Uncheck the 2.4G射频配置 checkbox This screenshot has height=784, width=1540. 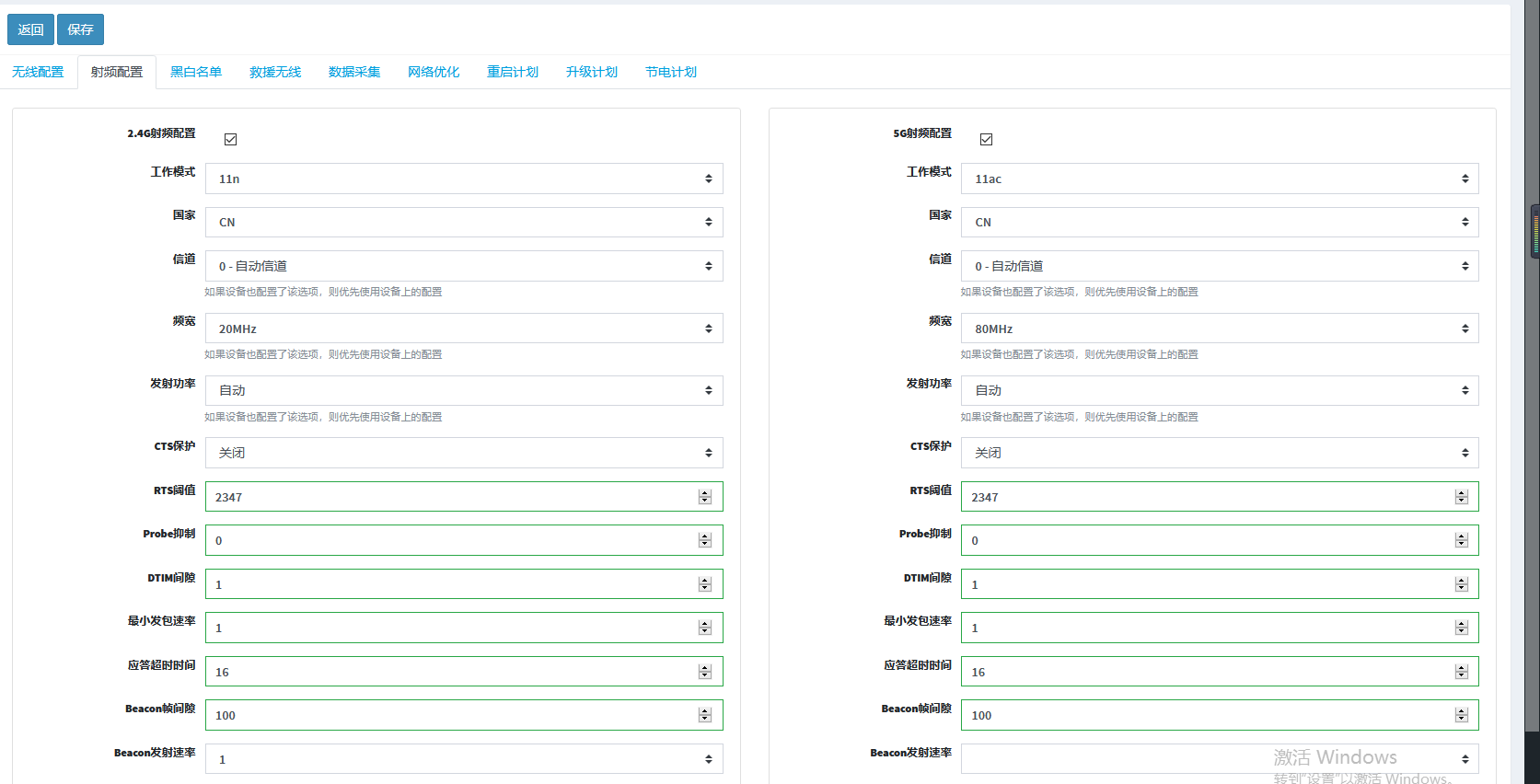click(x=231, y=139)
